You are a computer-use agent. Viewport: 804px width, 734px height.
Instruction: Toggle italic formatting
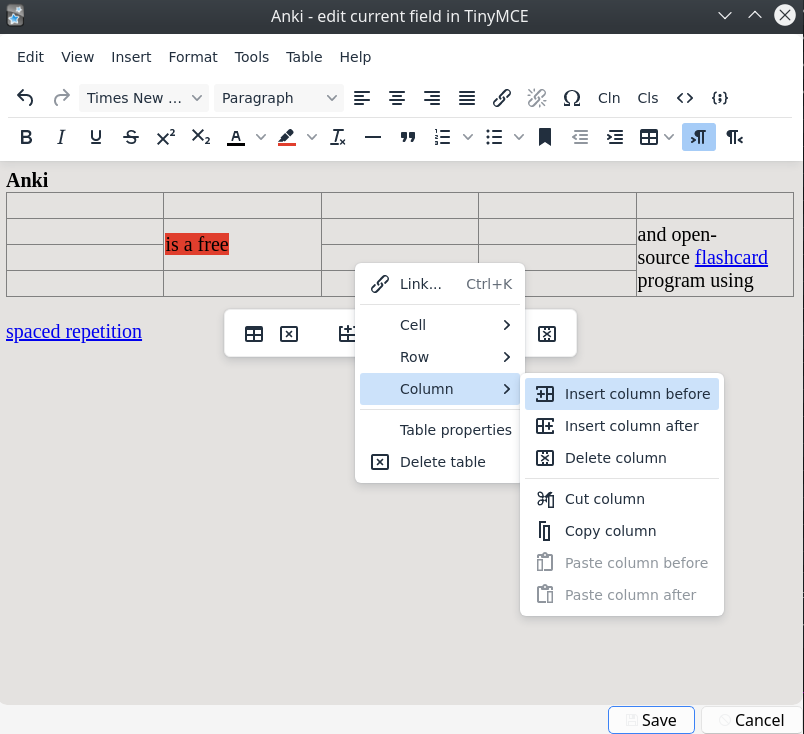click(x=61, y=137)
